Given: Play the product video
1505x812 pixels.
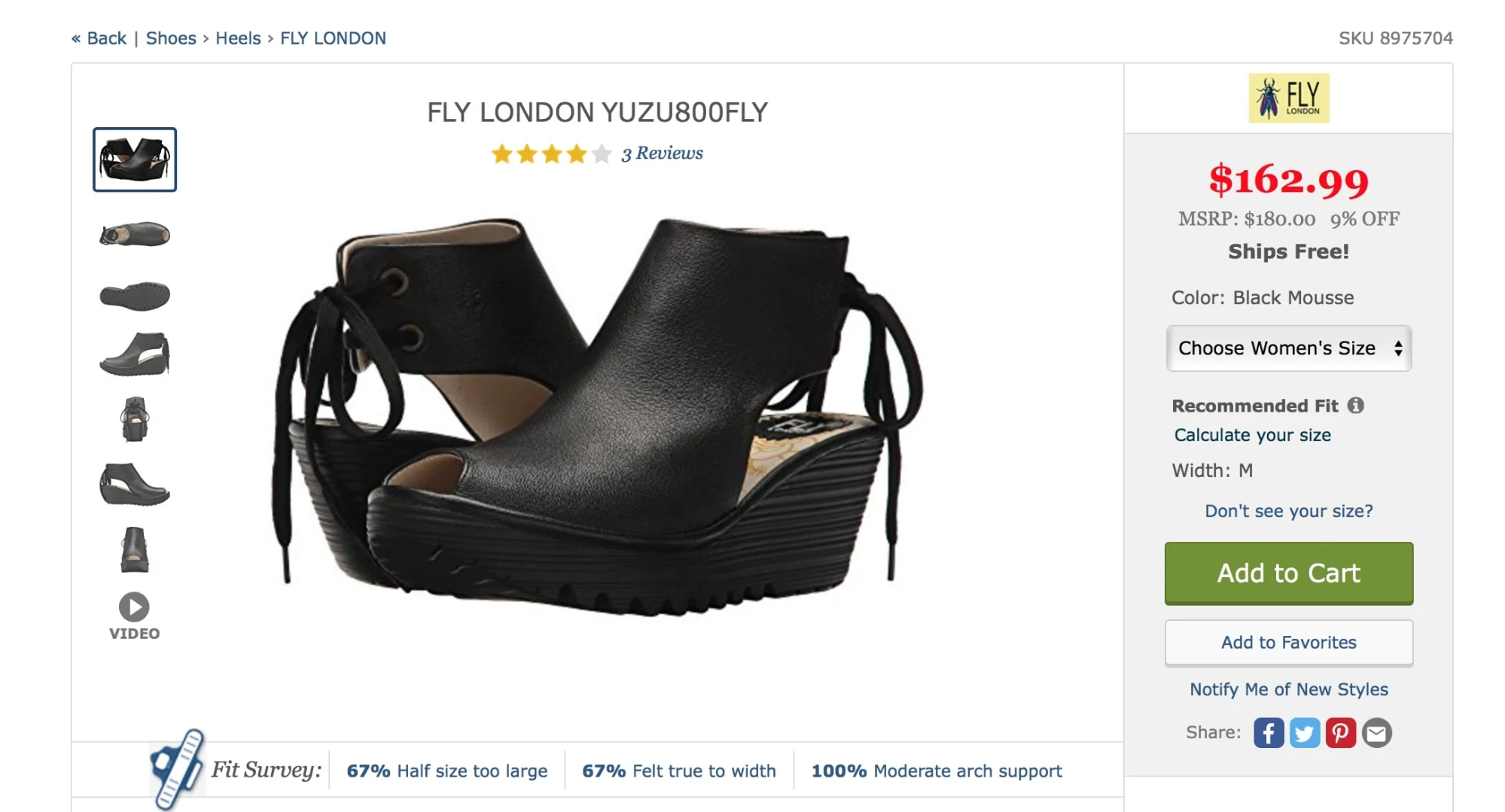Looking at the screenshot, I should click(x=134, y=607).
